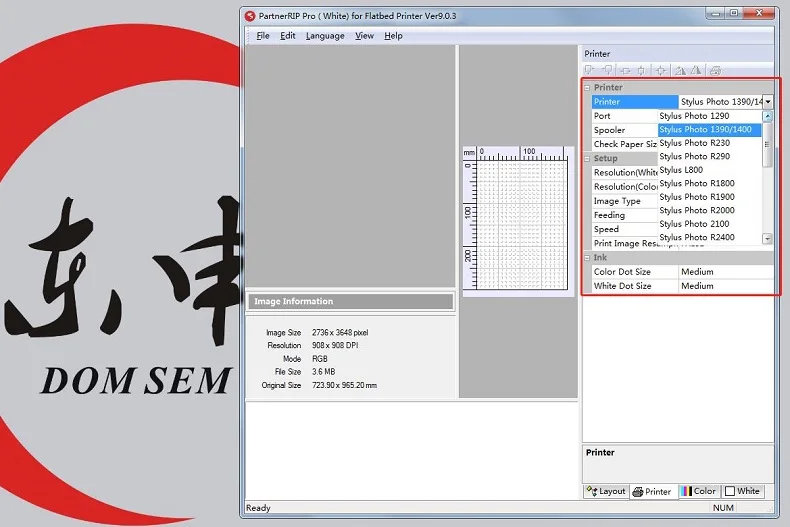Click the align right toolbar icon

click(608, 71)
